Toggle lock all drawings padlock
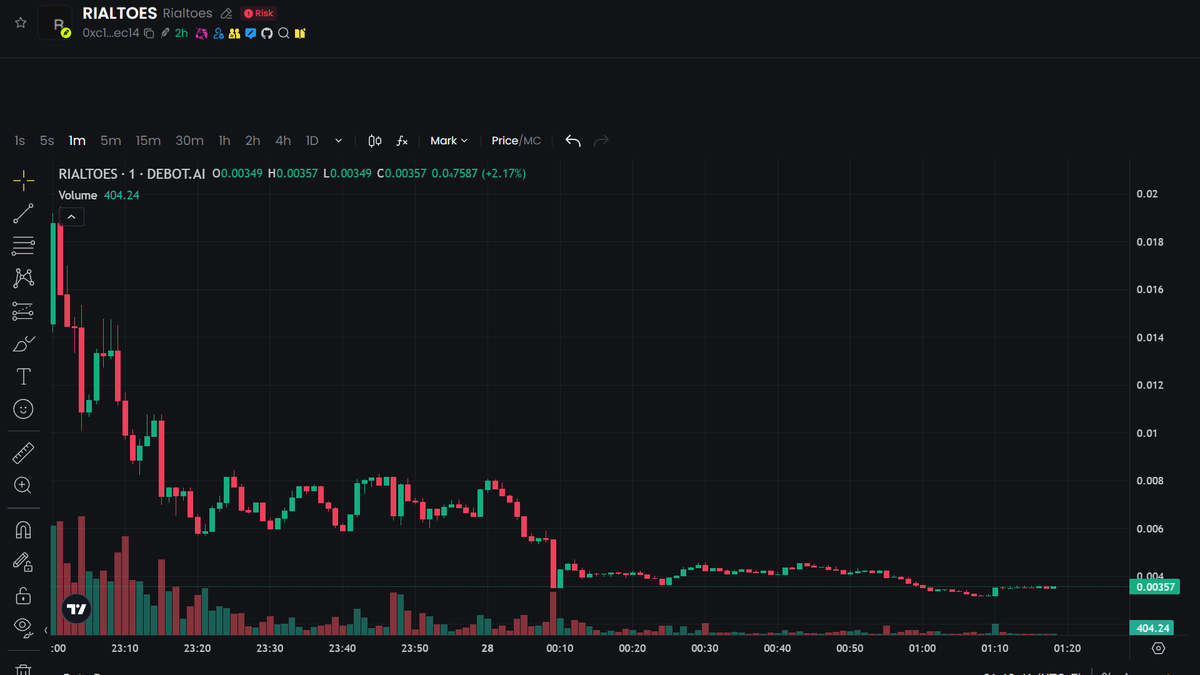 tap(23, 595)
